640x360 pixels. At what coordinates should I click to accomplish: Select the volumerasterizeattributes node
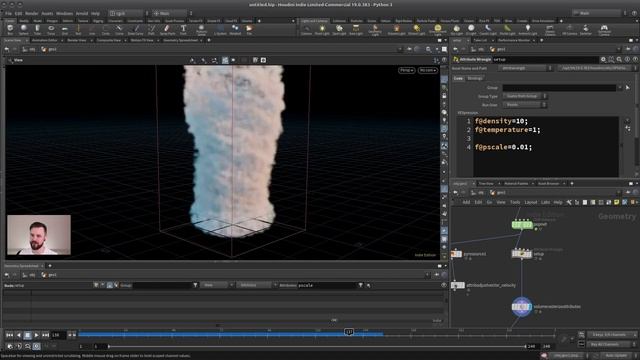point(522,307)
